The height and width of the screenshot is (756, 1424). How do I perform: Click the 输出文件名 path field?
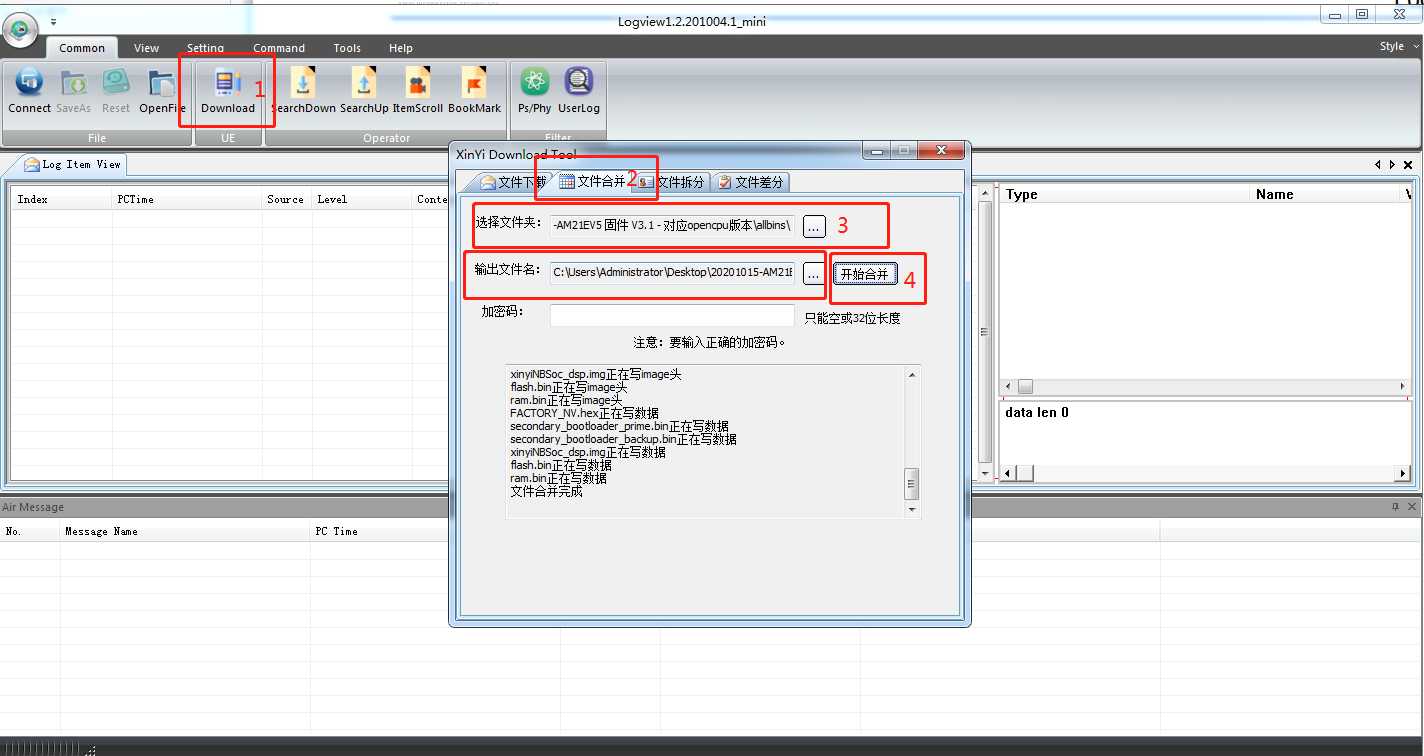tap(672, 274)
